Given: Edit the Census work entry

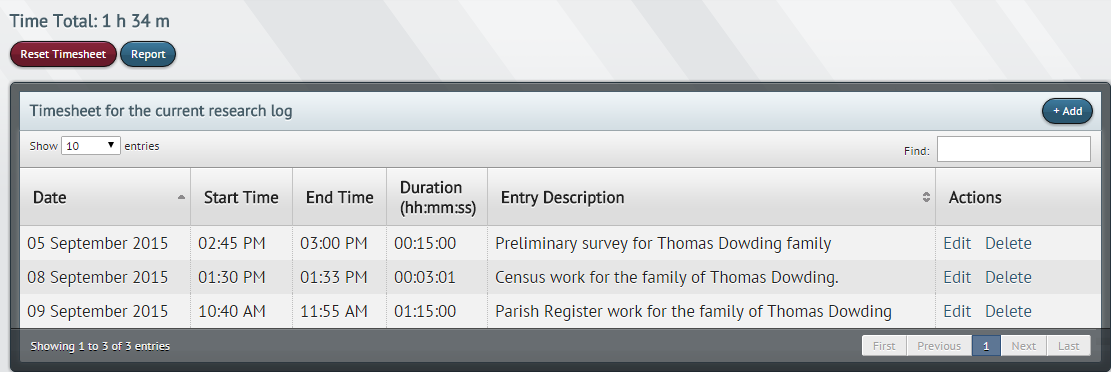Looking at the screenshot, I should point(957,277).
